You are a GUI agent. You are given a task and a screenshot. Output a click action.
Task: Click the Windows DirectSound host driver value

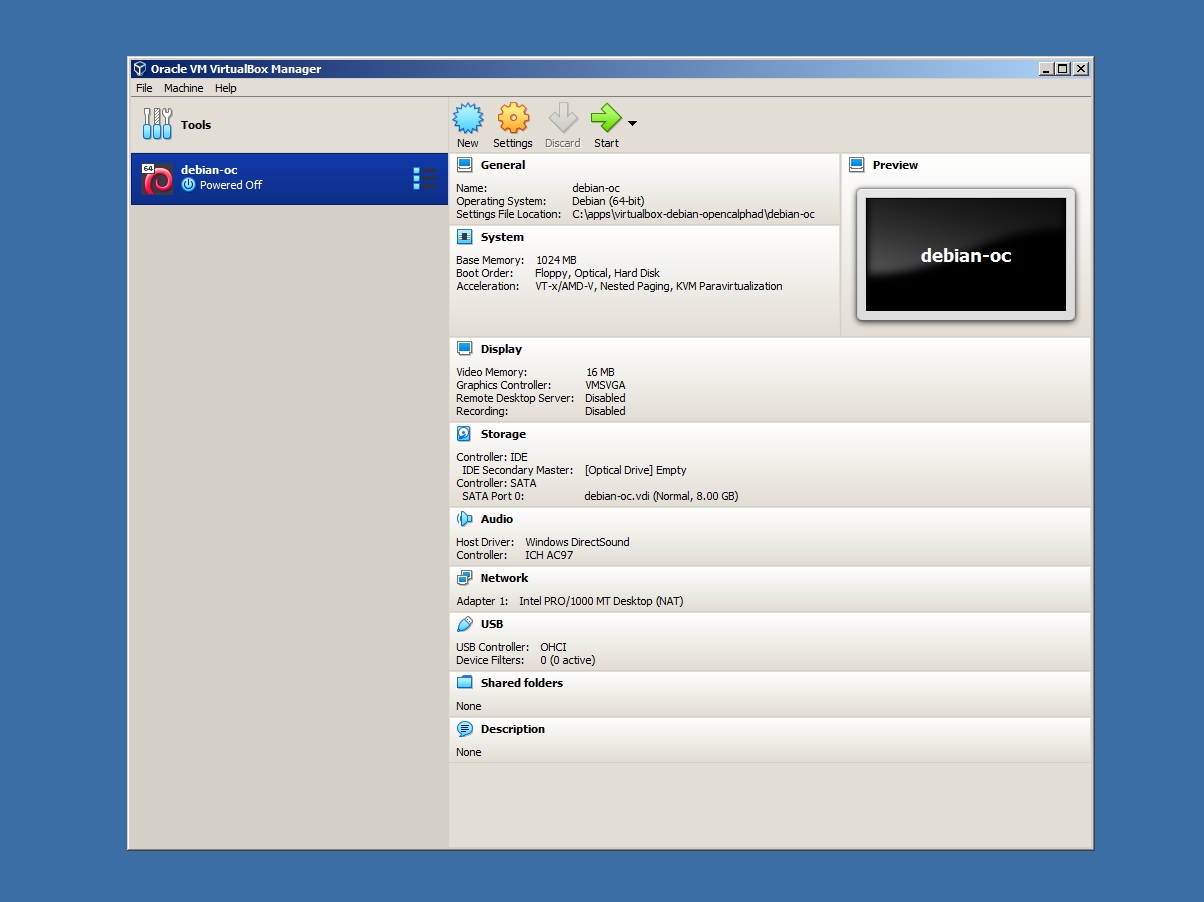[578, 542]
